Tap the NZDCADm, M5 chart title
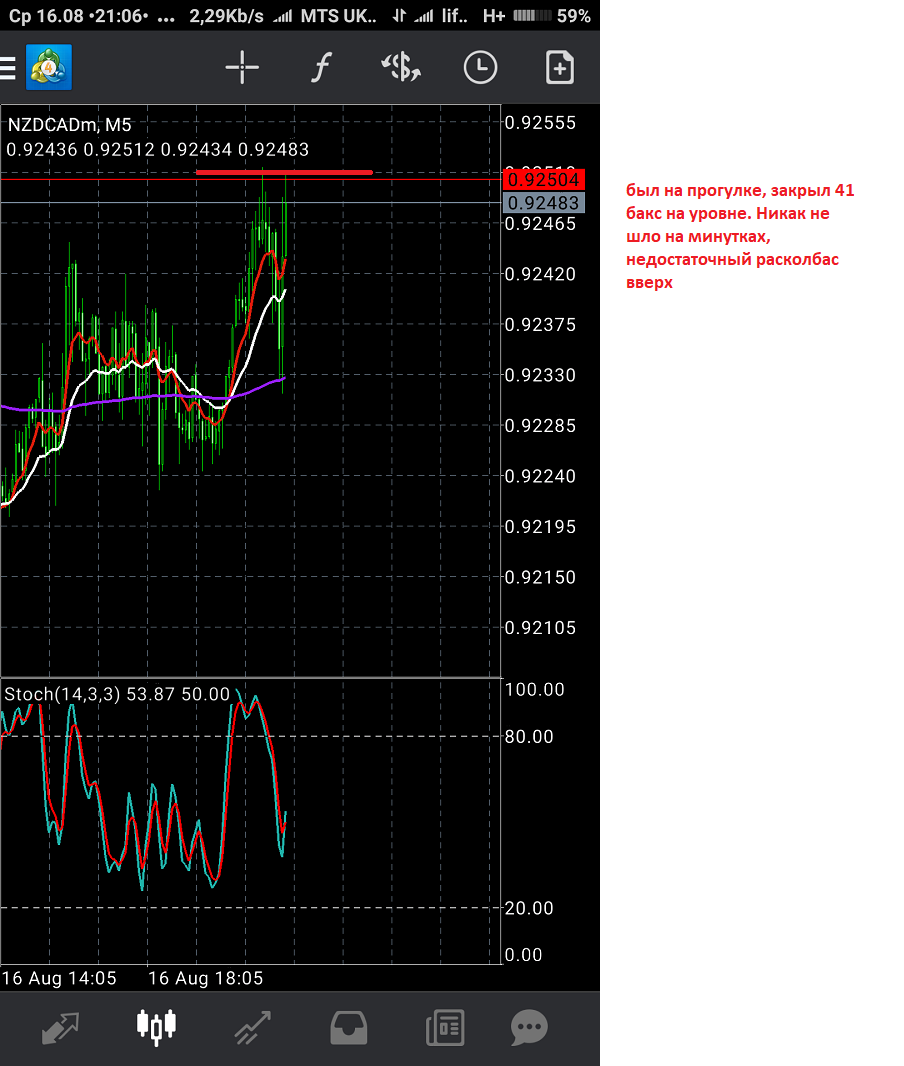The height and width of the screenshot is (1066, 904). [69, 125]
